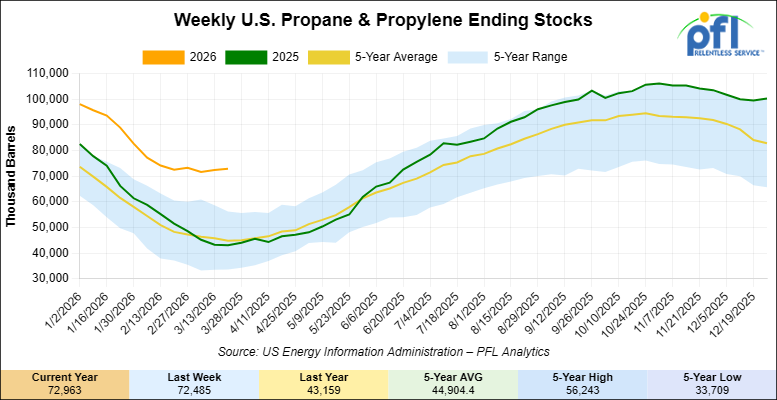
Task: Open the 5-Year AVG stat box
Action: 452,383
